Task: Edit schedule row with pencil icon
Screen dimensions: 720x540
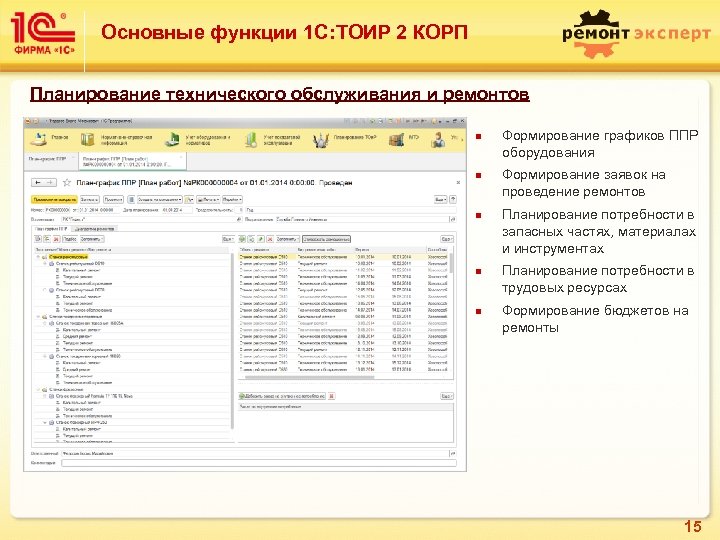Action: tap(261, 239)
